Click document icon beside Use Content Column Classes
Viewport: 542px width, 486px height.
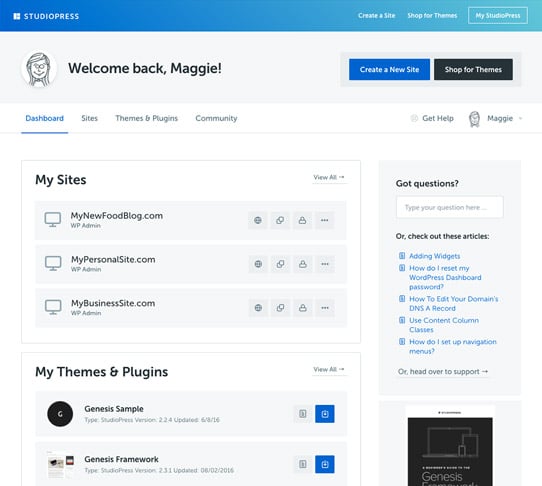[402, 320]
